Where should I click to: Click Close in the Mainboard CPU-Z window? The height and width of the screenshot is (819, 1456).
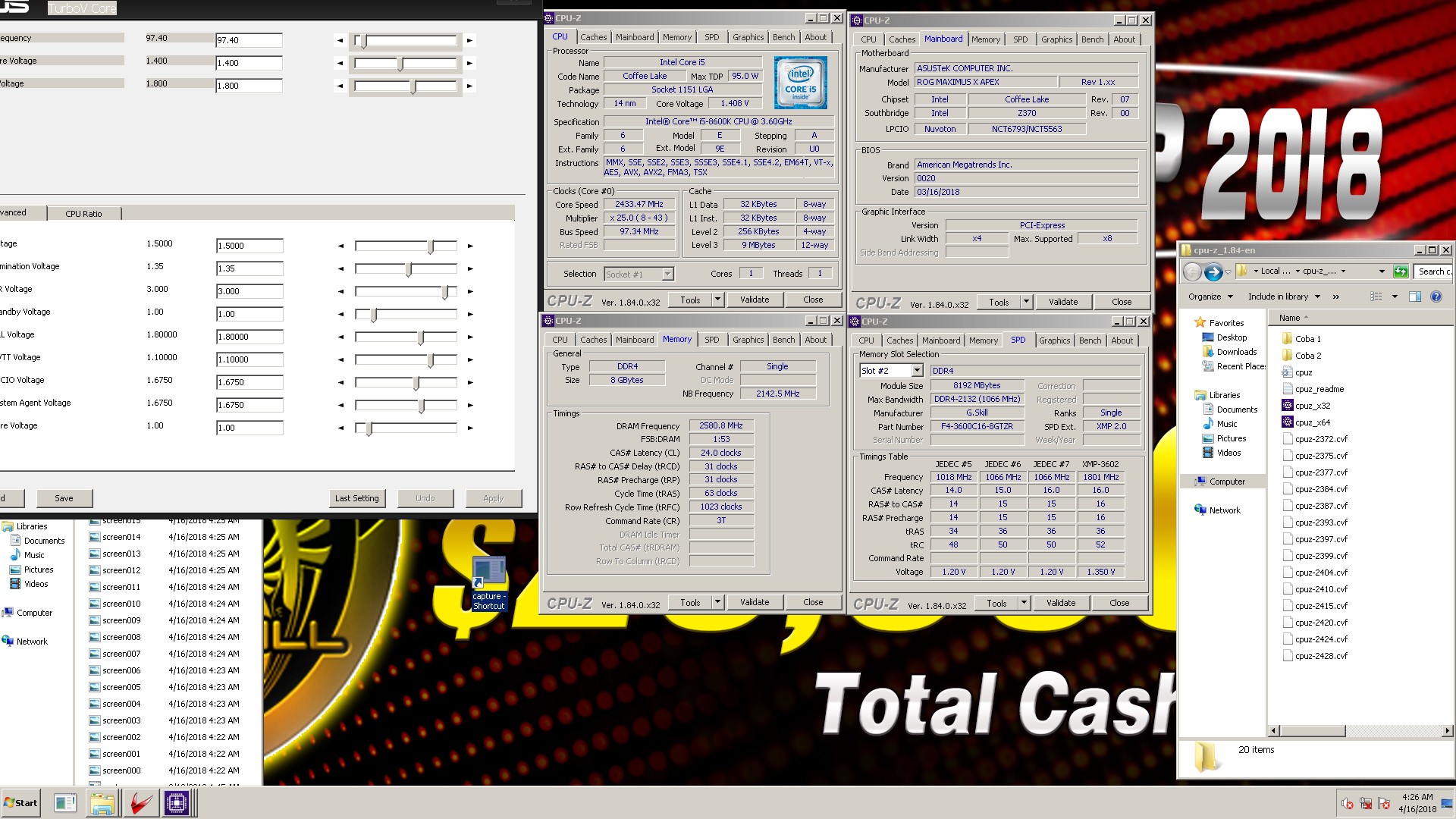pos(1122,302)
